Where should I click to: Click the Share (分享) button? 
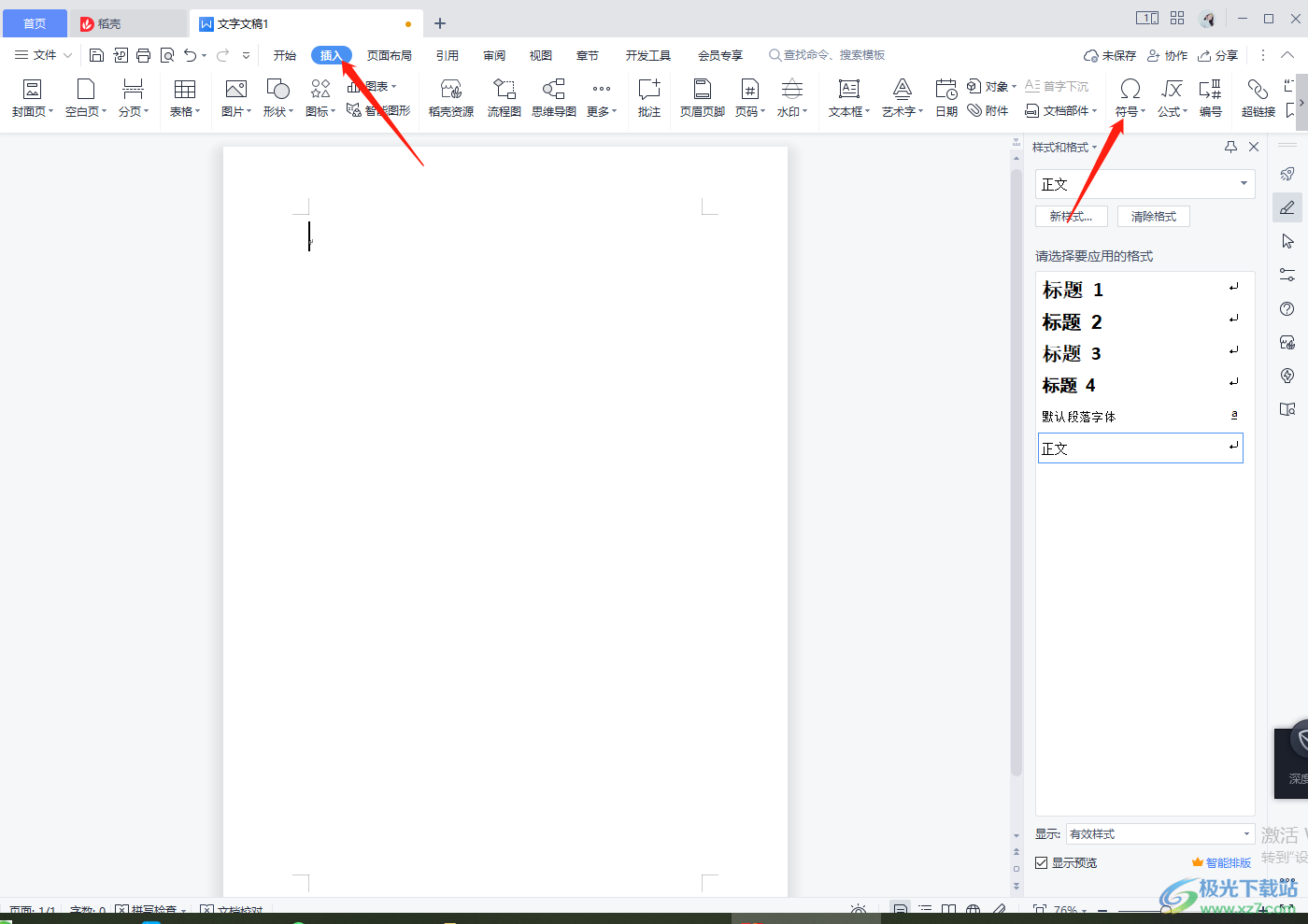pyautogui.click(x=1218, y=55)
